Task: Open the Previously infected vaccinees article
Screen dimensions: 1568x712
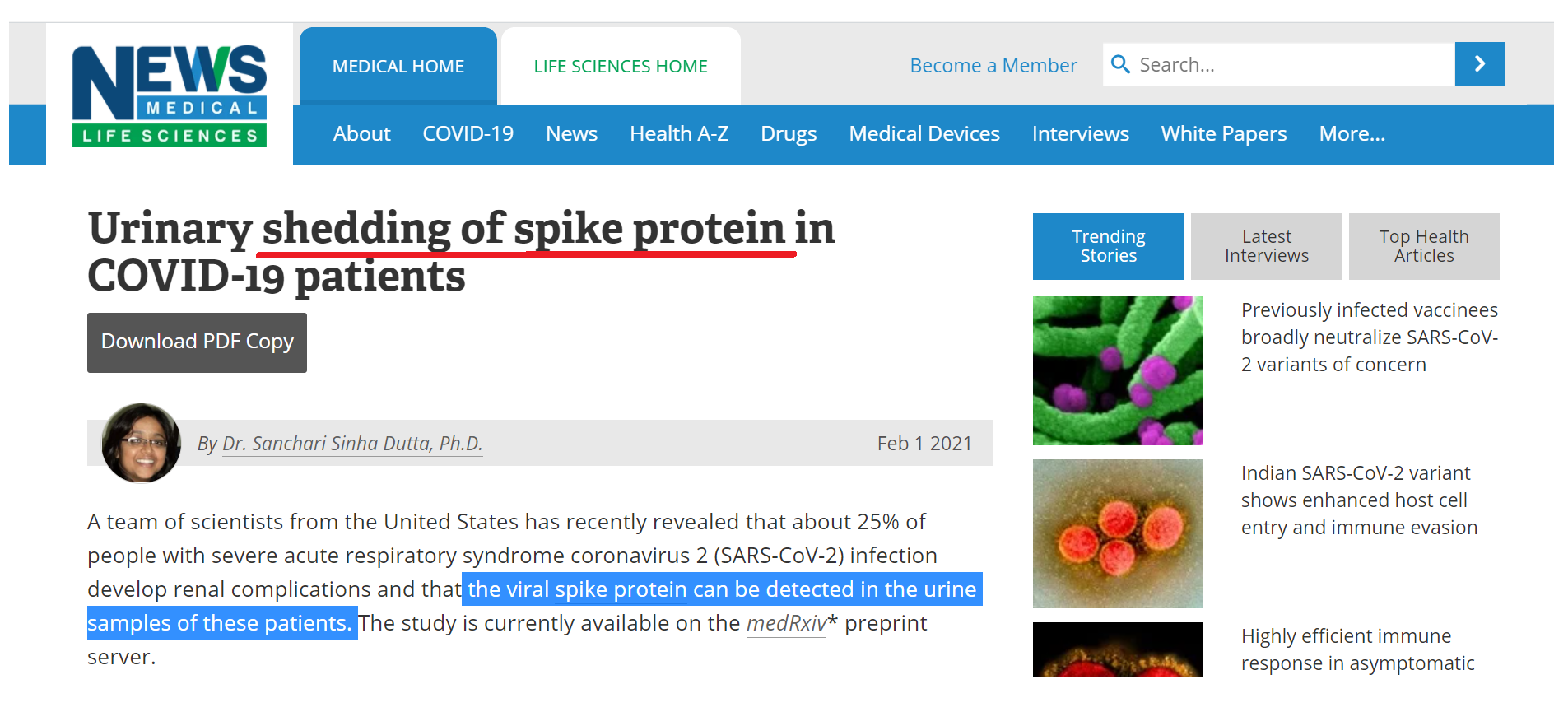Action: tap(1369, 337)
